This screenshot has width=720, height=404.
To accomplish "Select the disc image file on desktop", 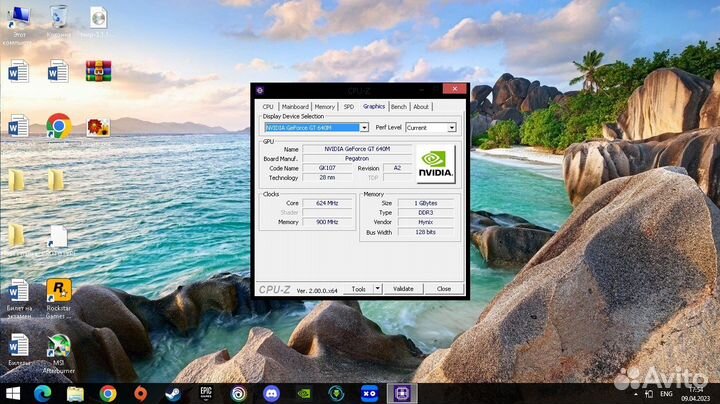I will pos(98,21).
